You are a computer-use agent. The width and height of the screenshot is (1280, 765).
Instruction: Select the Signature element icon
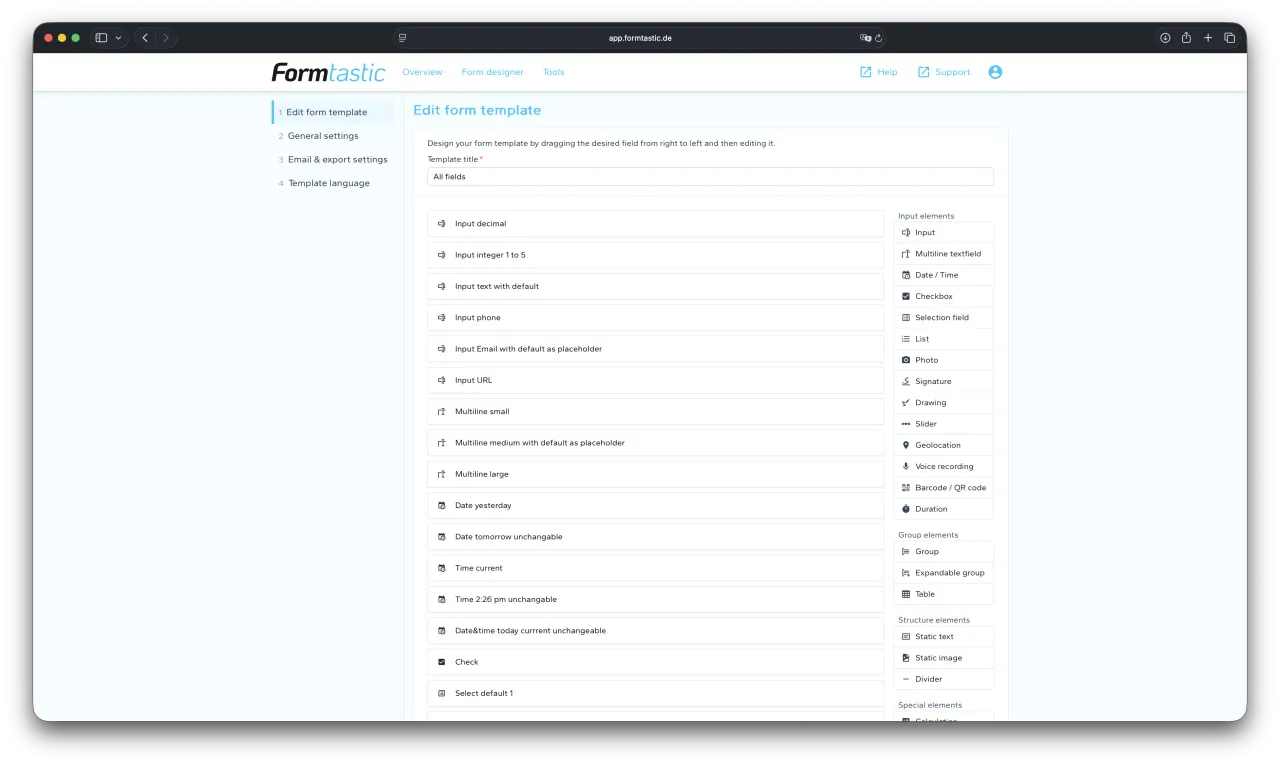(x=906, y=381)
